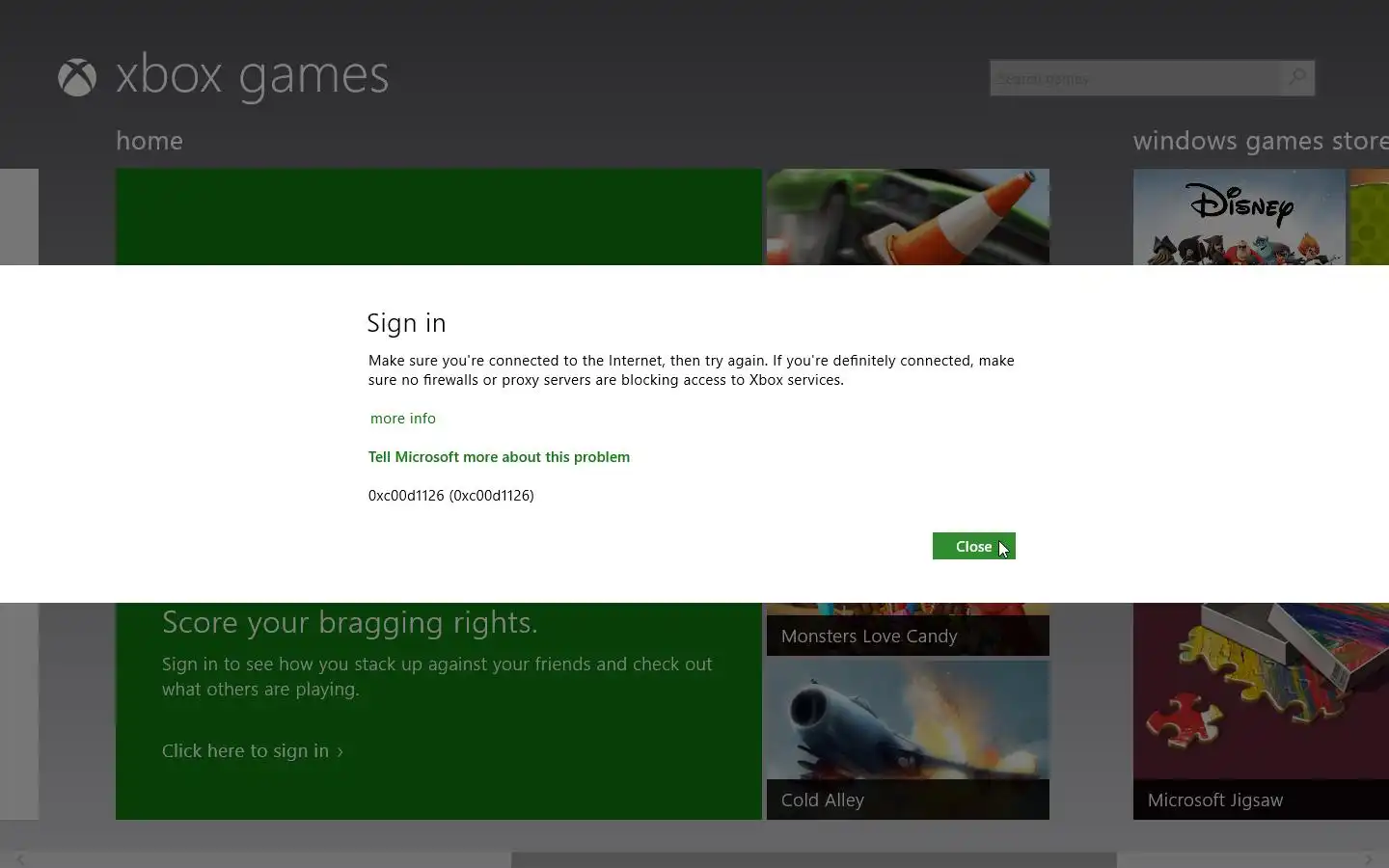Click the horizontal scrollbar thumb
The image size is (1389, 868).
pos(813,859)
